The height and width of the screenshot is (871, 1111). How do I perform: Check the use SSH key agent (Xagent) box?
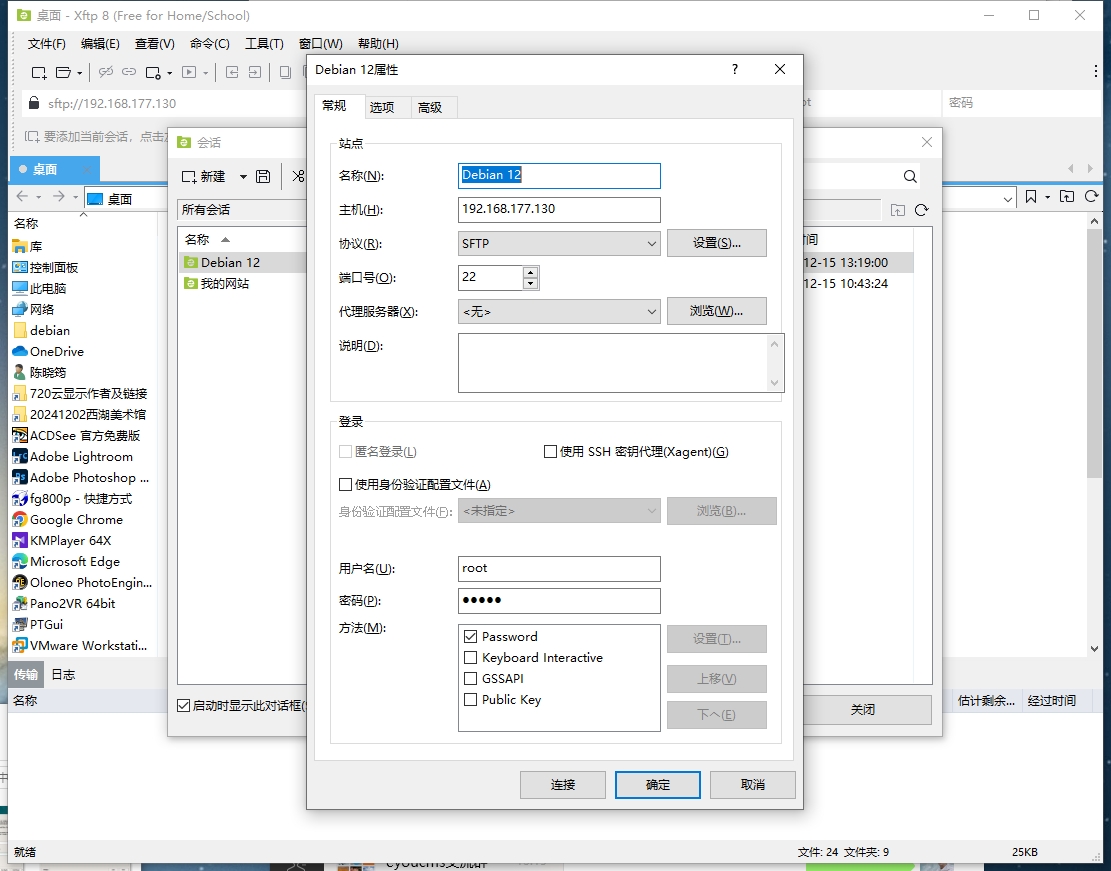coord(550,452)
